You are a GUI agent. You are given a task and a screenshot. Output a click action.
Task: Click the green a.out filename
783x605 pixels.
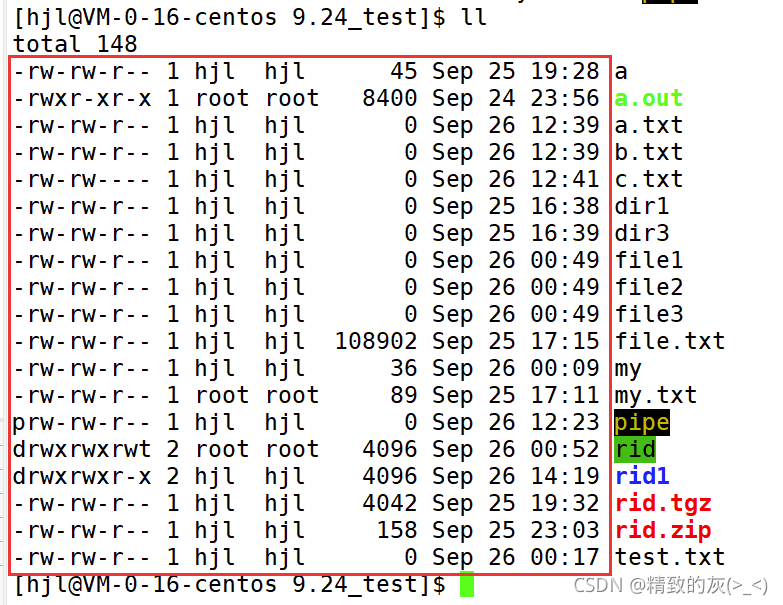(648, 98)
